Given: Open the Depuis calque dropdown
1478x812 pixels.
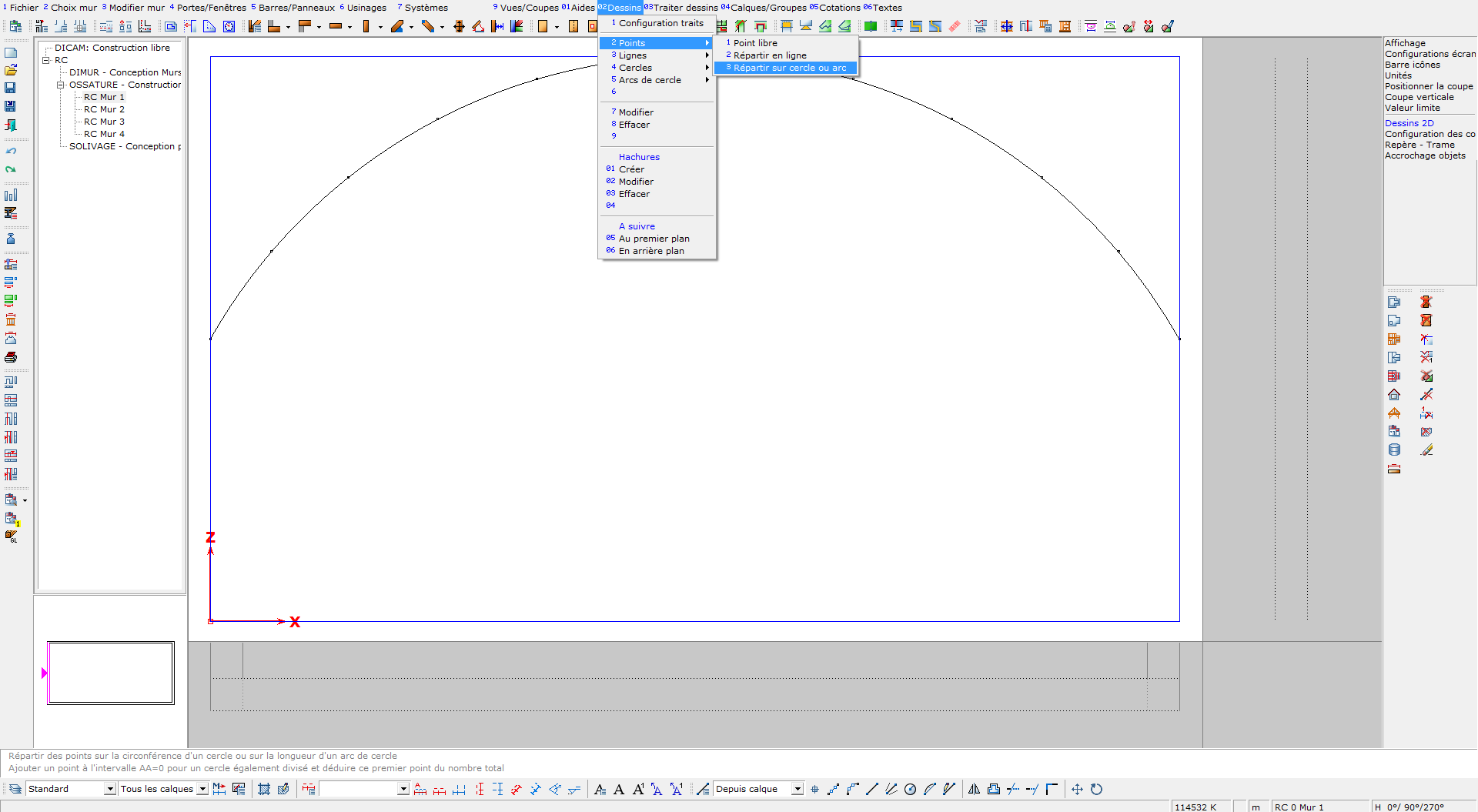Looking at the screenshot, I should (x=798, y=789).
